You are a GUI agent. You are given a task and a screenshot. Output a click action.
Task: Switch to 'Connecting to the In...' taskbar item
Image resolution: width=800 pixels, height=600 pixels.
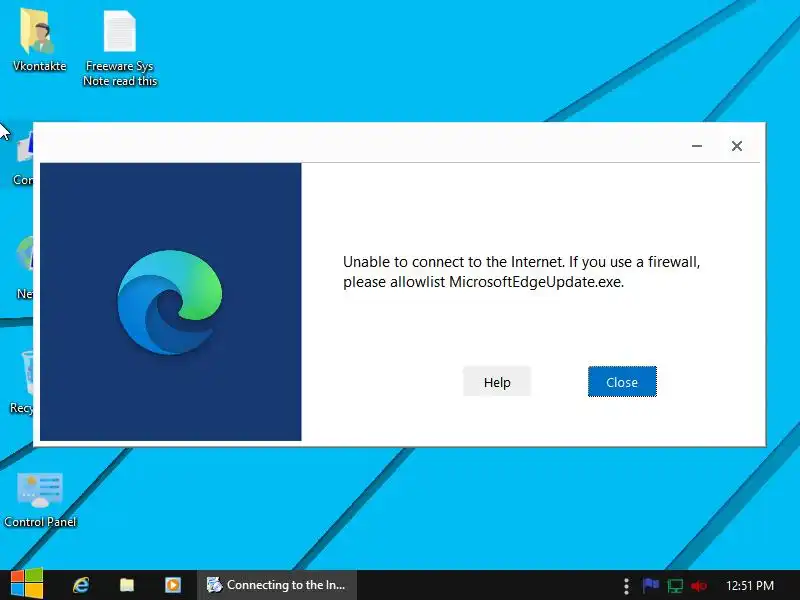(x=277, y=585)
